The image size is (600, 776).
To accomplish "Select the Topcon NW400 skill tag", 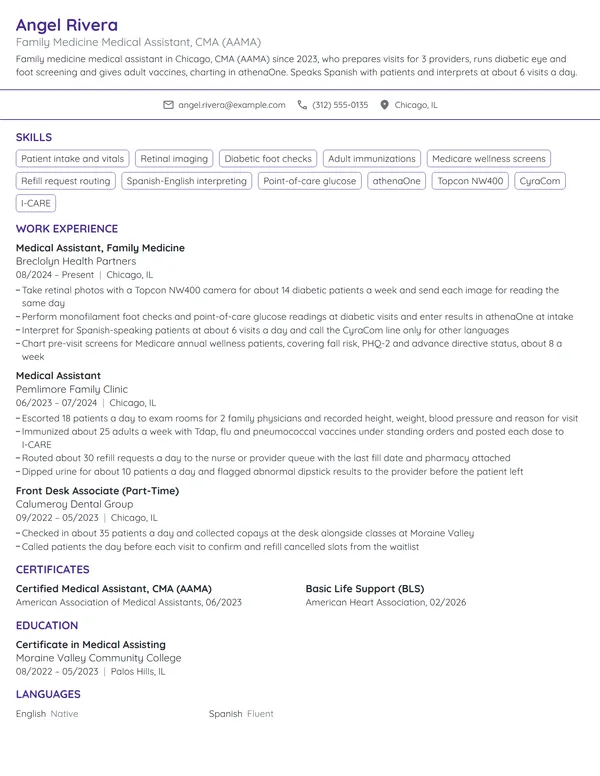I will point(470,181).
